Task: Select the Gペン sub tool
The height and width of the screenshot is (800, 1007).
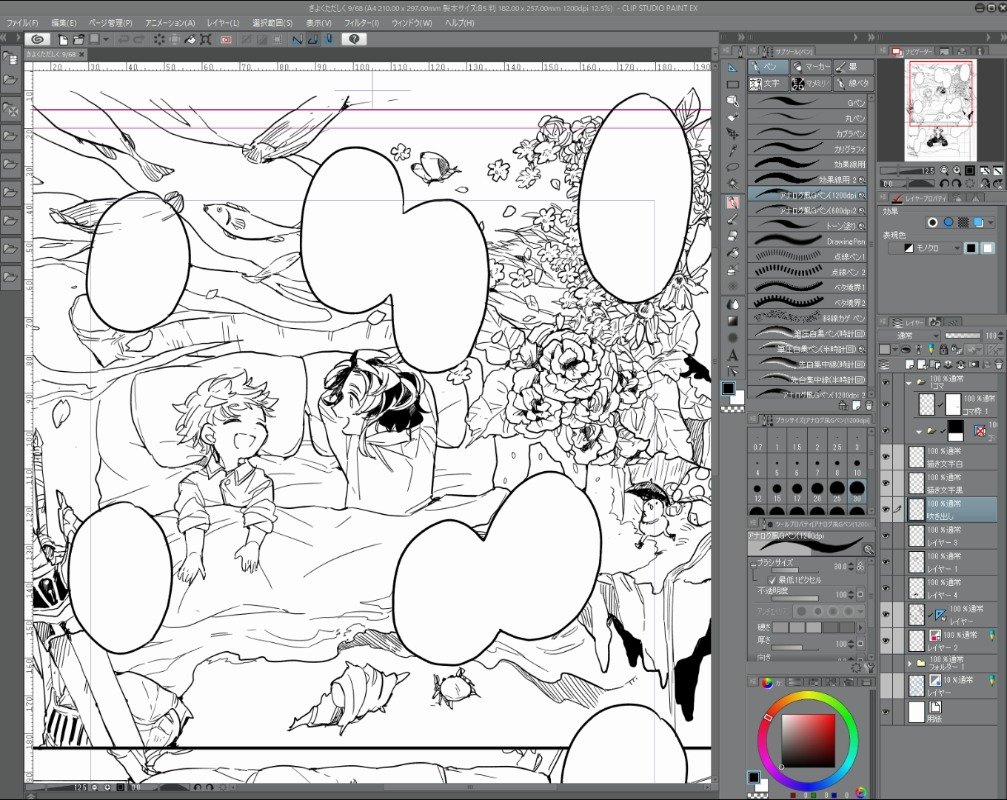Action: [x=809, y=102]
